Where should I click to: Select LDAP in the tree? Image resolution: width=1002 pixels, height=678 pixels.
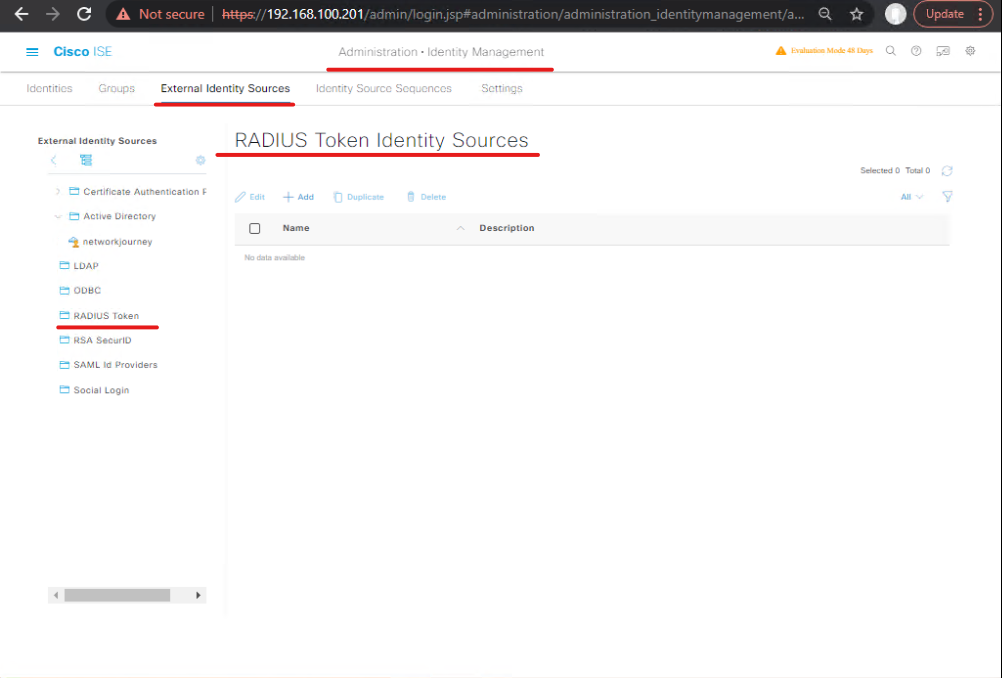click(86, 266)
